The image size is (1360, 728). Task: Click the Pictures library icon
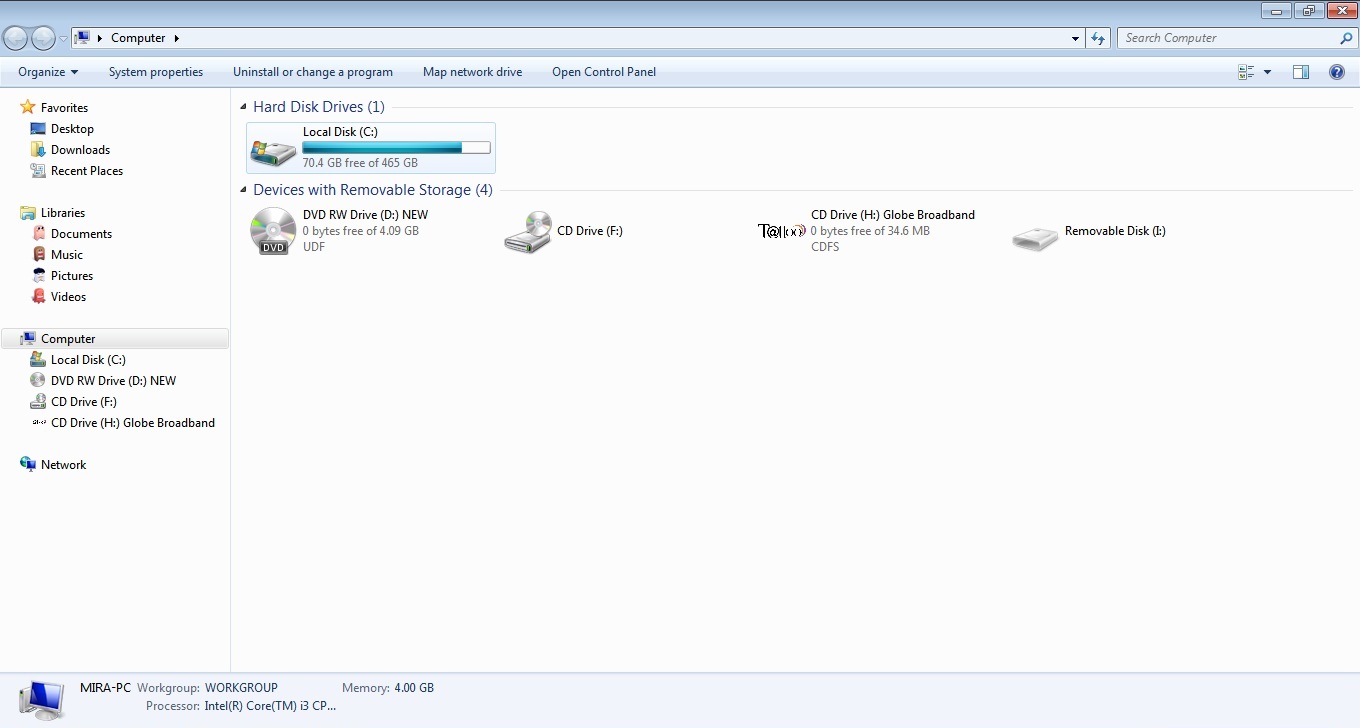point(38,276)
